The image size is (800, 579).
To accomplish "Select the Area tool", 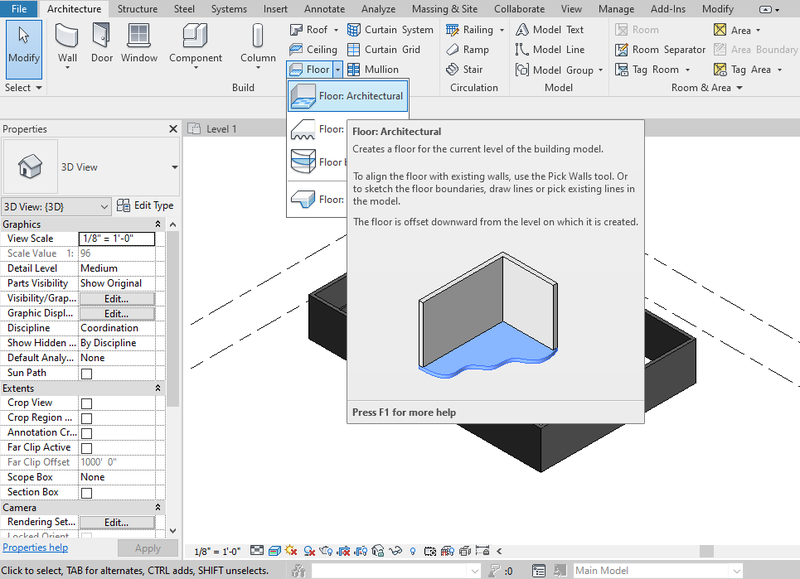I will (x=732, y=30).
